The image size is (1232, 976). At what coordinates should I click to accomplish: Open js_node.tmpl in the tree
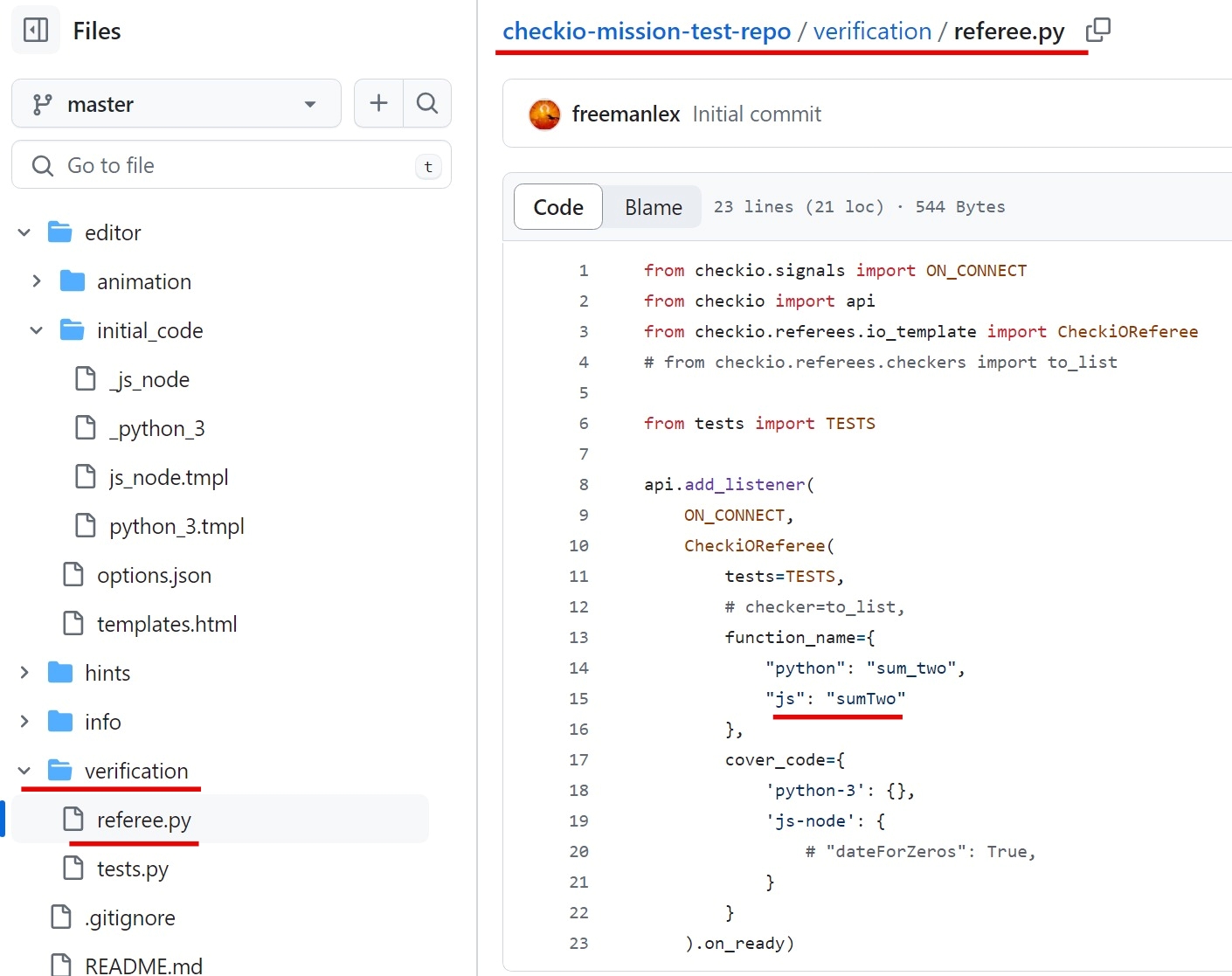coord(169,477)
